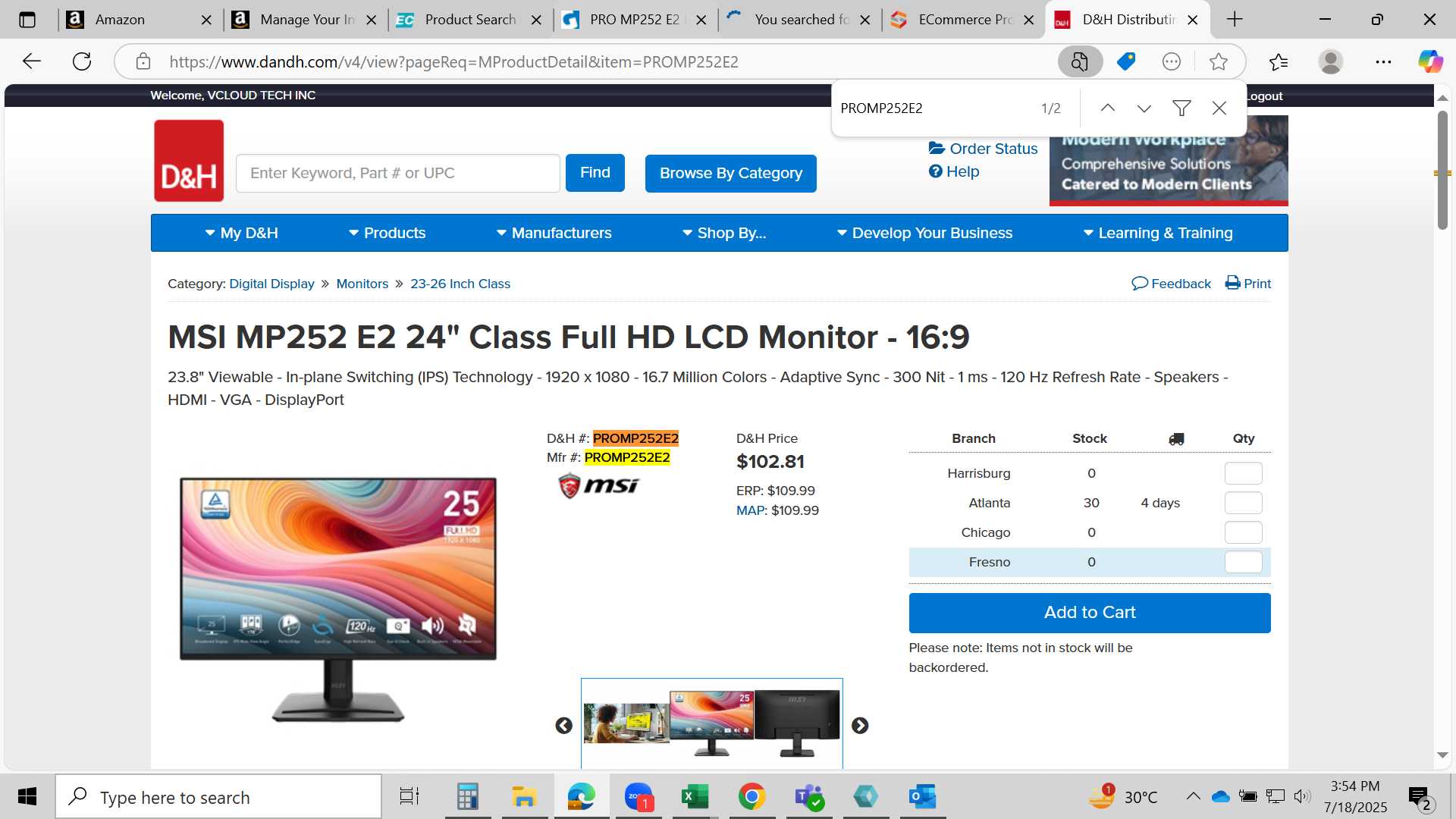Open Digital Display category breadcrumb
Image resolution: width=1456 pixels, height=819 pixels.
point(271,284)
